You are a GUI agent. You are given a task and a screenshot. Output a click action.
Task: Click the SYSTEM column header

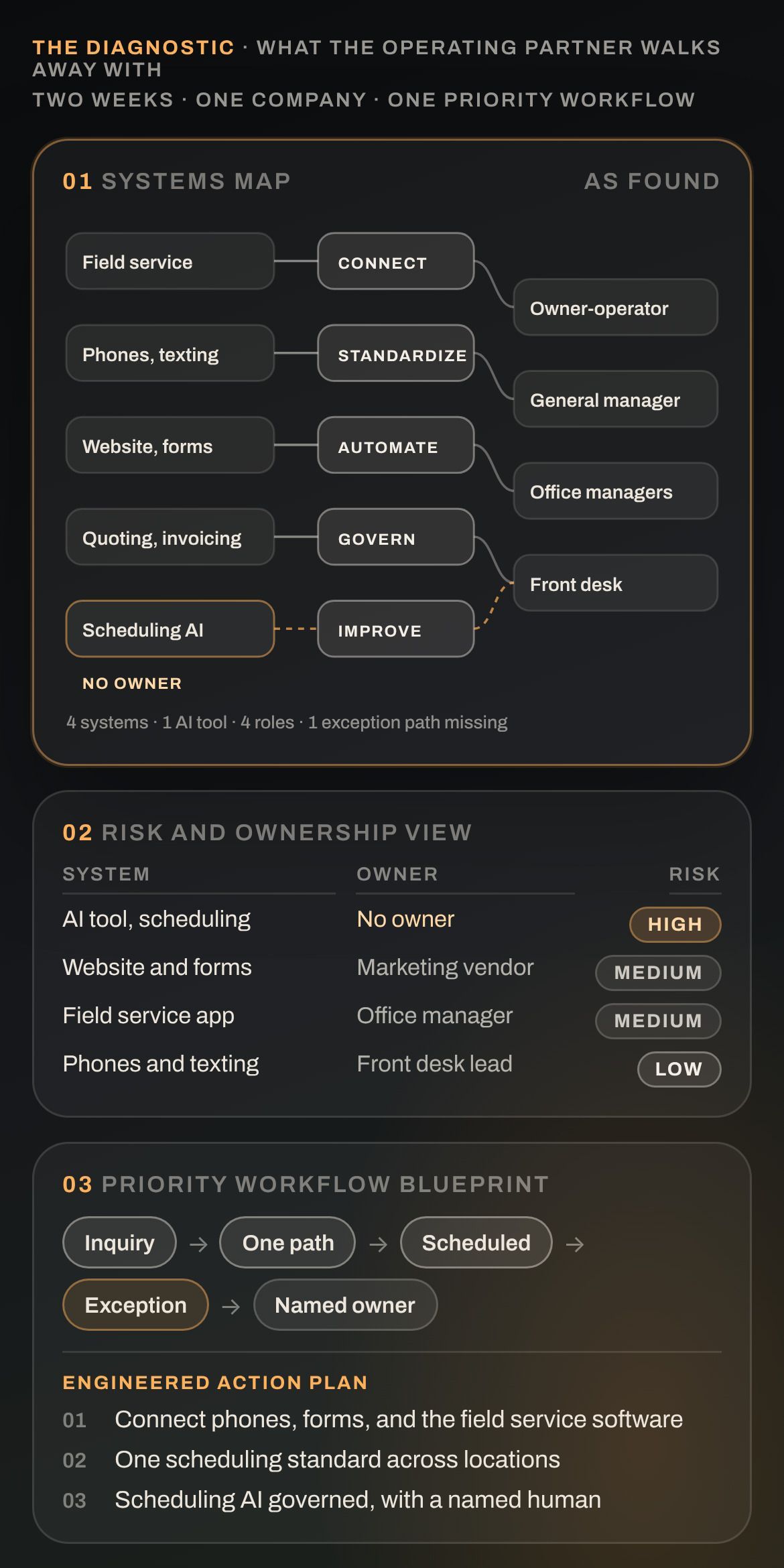(106, 874)
